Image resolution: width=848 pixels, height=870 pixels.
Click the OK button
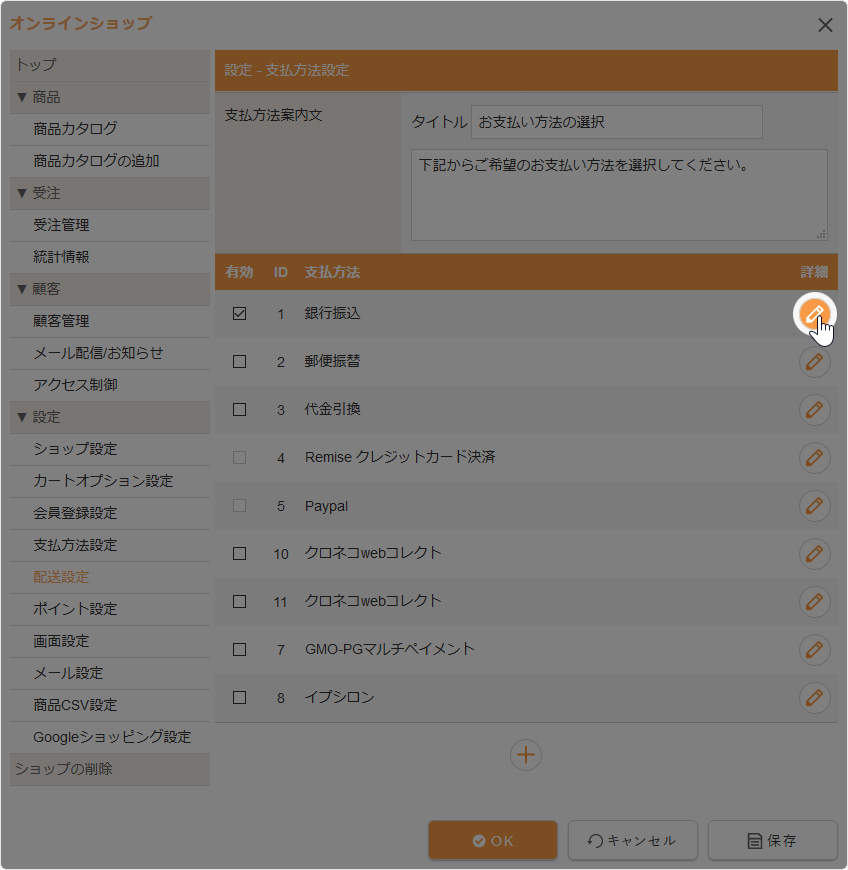493,841
